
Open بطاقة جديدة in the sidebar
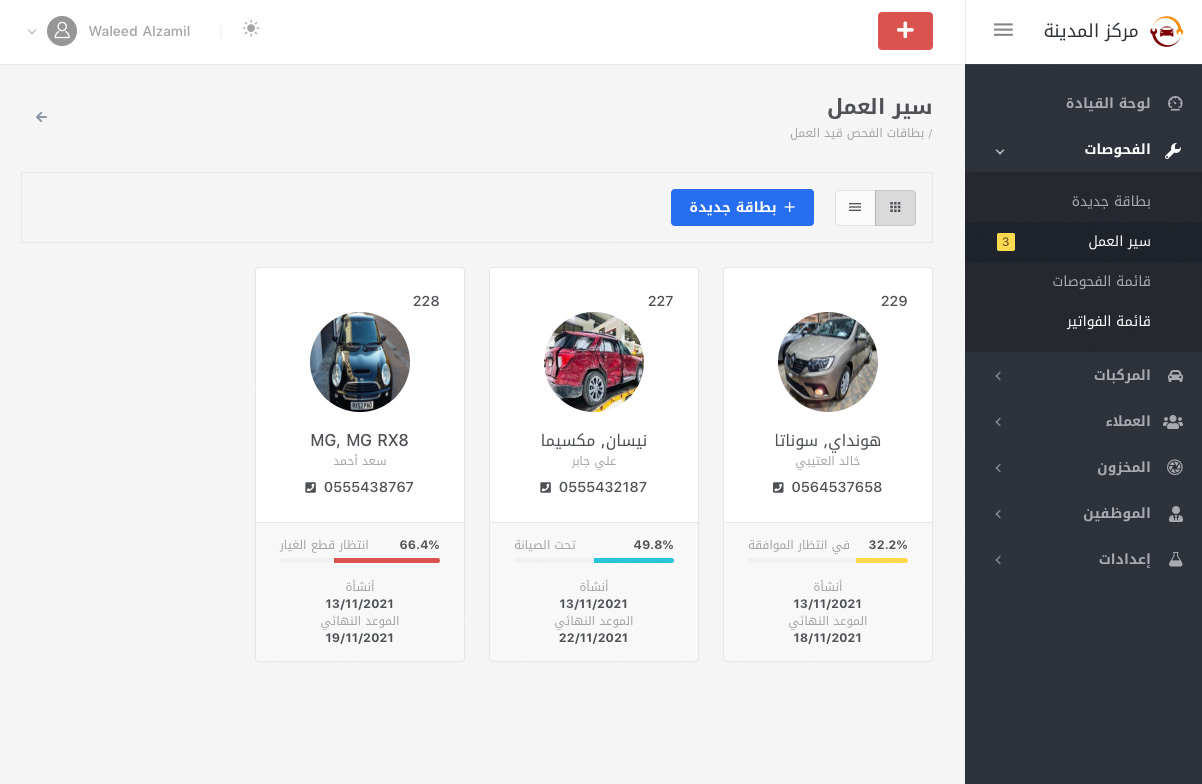[1111, 201]
